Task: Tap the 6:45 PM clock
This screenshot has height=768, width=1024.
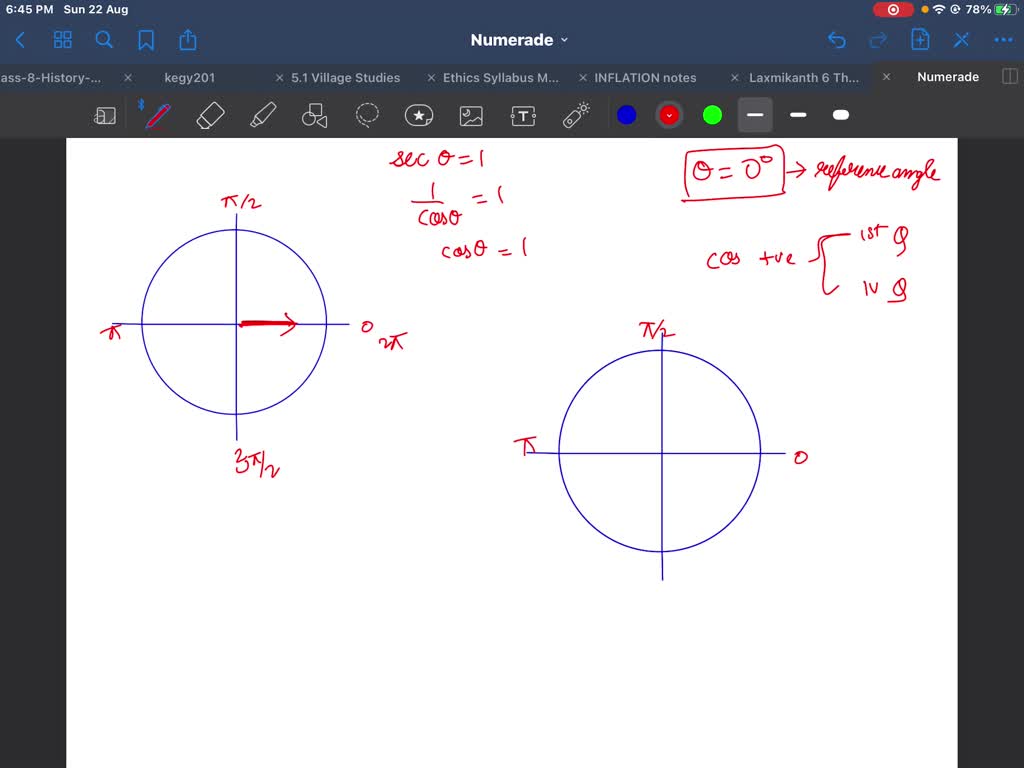Action: 29,10
